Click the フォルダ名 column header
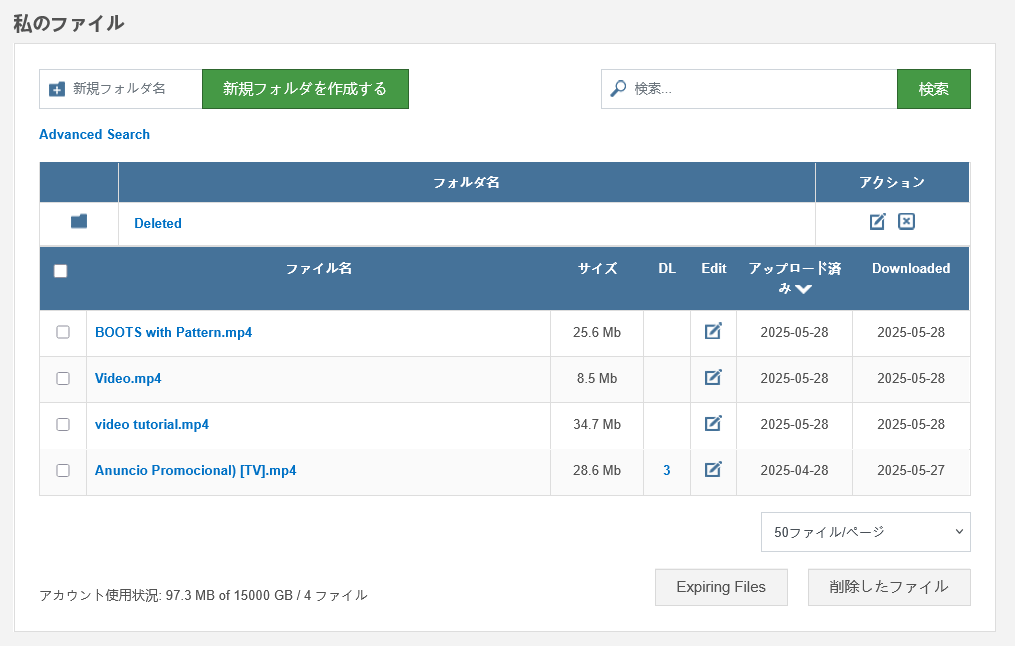The height and width of the screenshot is (646, 1015). tap(466, 182)
